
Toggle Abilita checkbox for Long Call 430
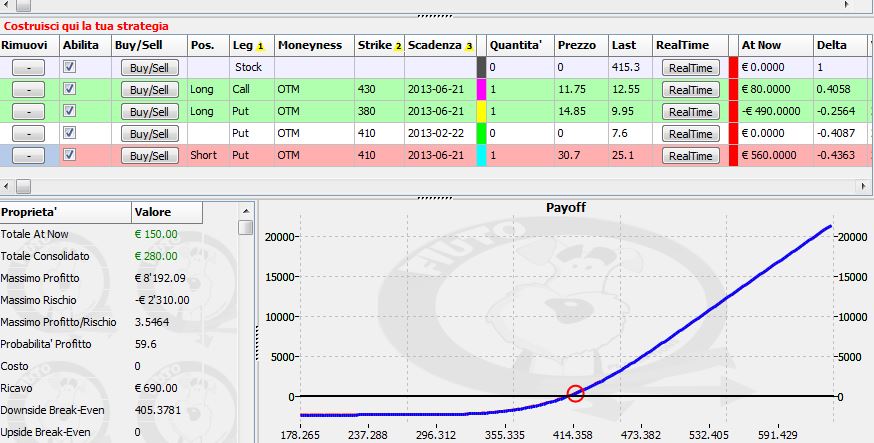[69, 89]
